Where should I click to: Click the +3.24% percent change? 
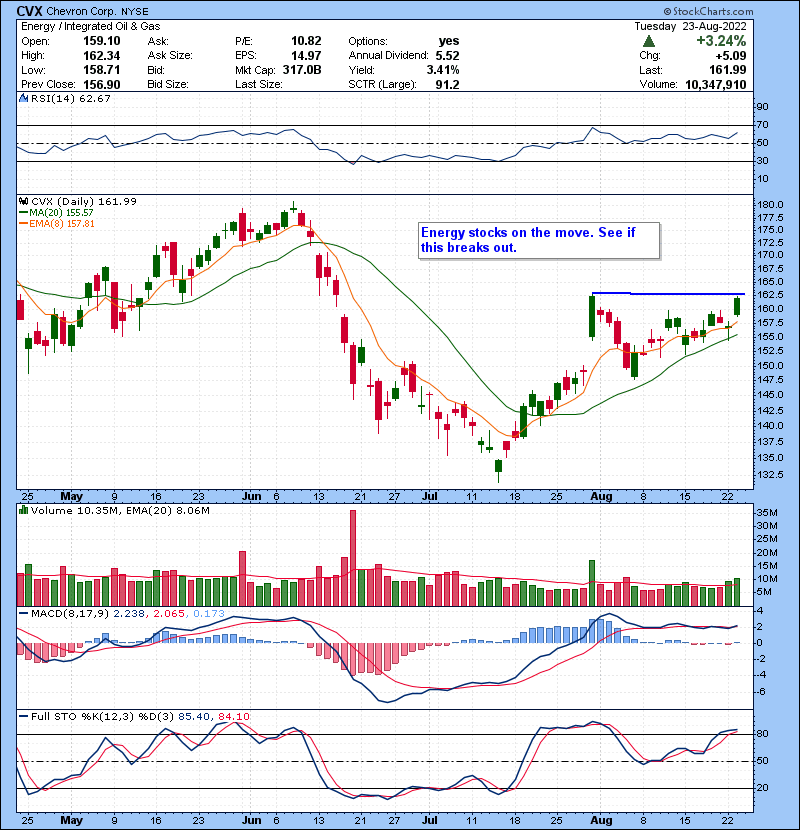point(721,41)
